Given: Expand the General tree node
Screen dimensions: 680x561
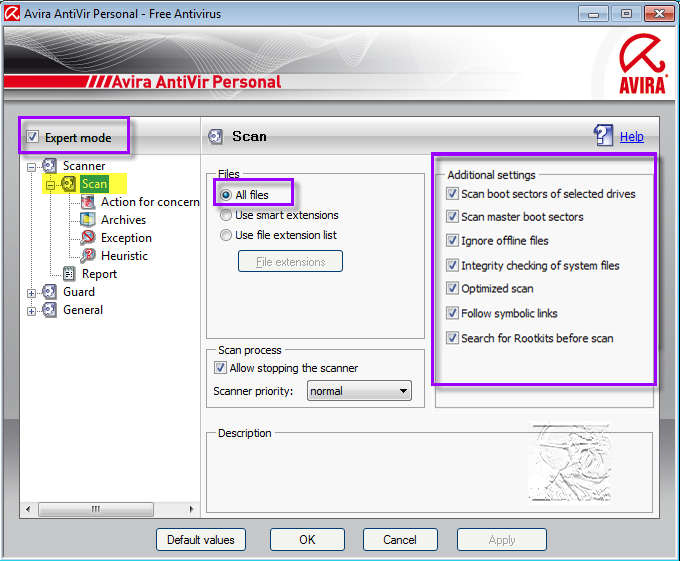Looking at the screenshot, I should [x=32, y=310].
